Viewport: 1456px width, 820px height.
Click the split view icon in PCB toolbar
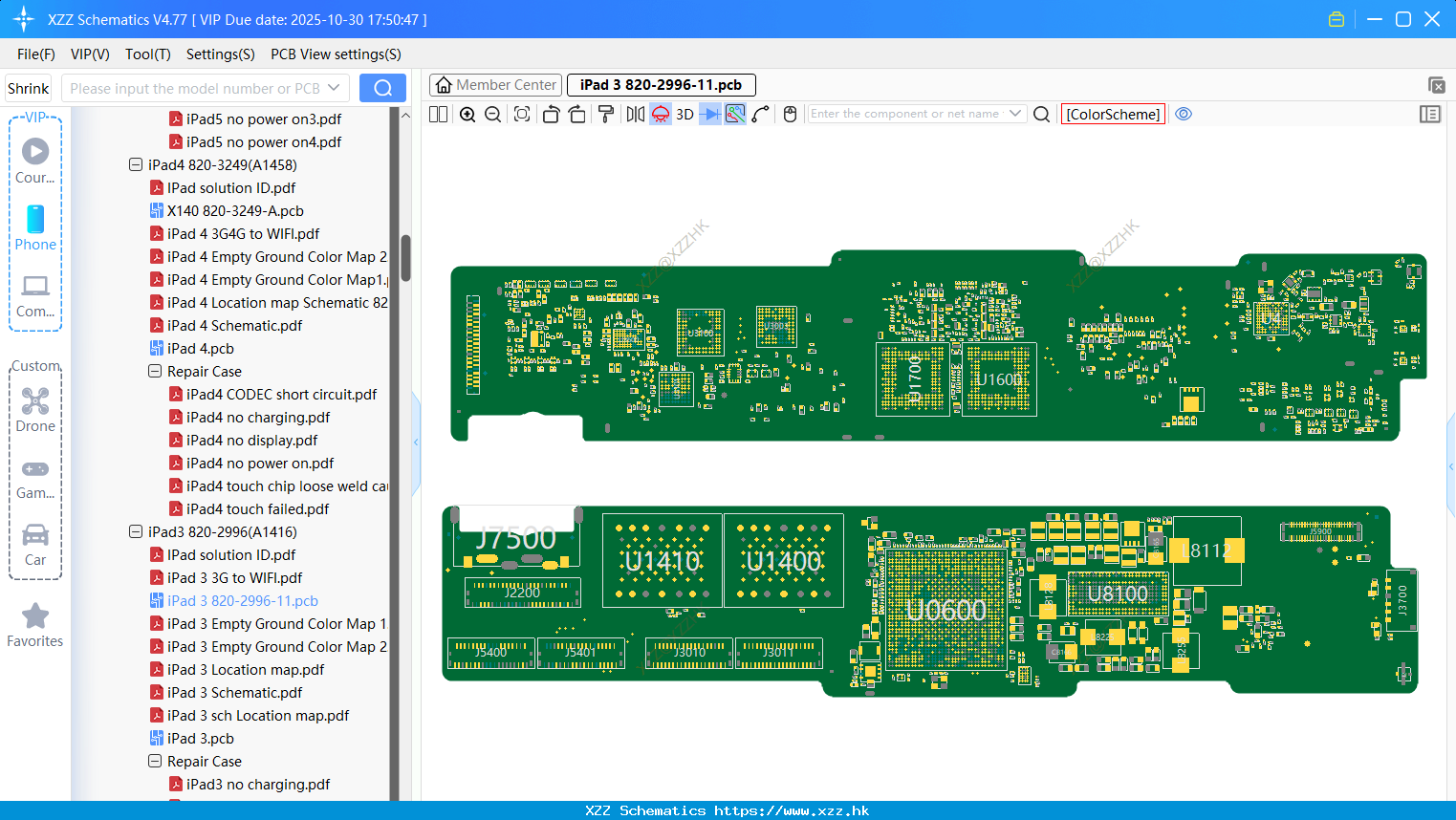pos(439,115)
